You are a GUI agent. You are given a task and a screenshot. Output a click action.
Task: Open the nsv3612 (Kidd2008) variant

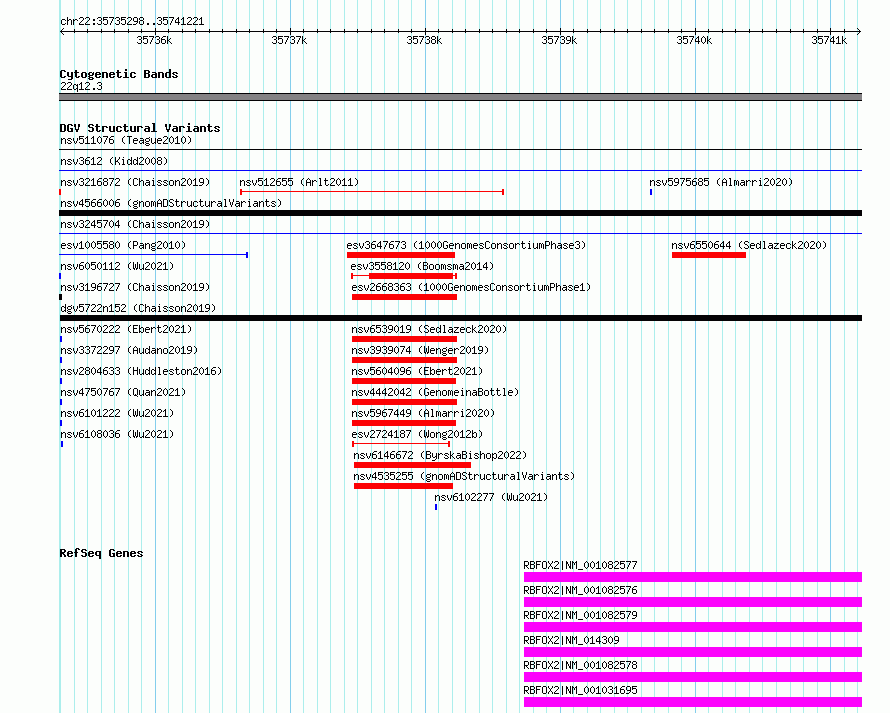[x=114, y=161]
